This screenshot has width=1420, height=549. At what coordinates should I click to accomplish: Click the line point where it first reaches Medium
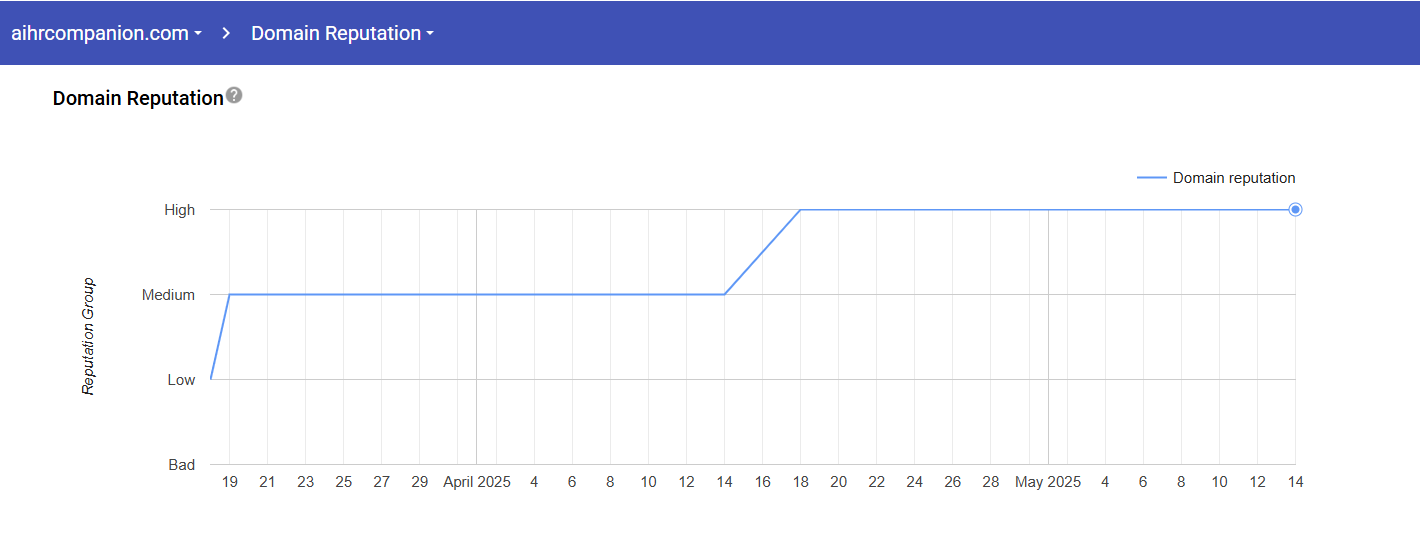[230, 294]
